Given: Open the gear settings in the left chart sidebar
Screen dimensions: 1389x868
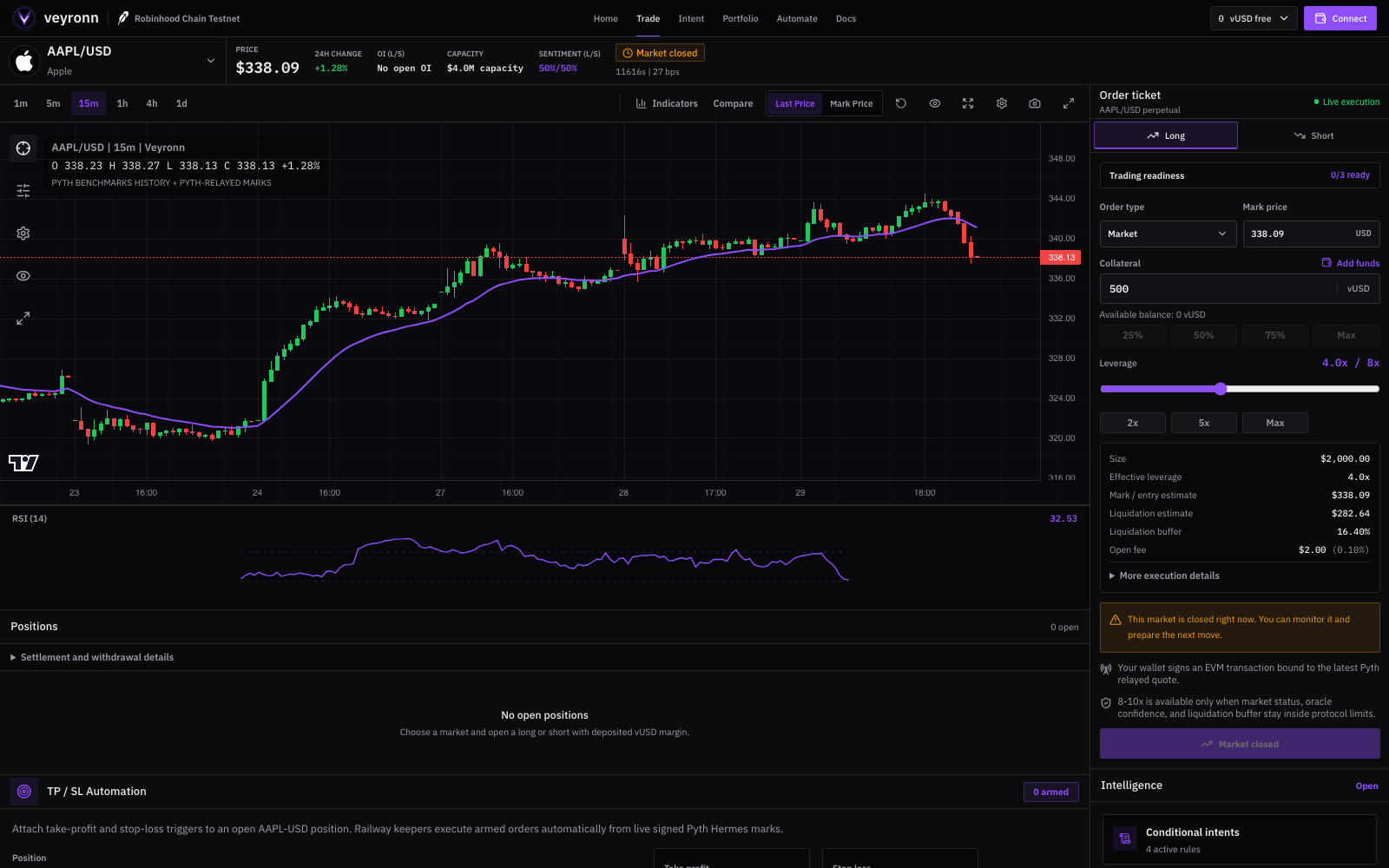Looking at the screenshot, I should [x=23, y=233].
